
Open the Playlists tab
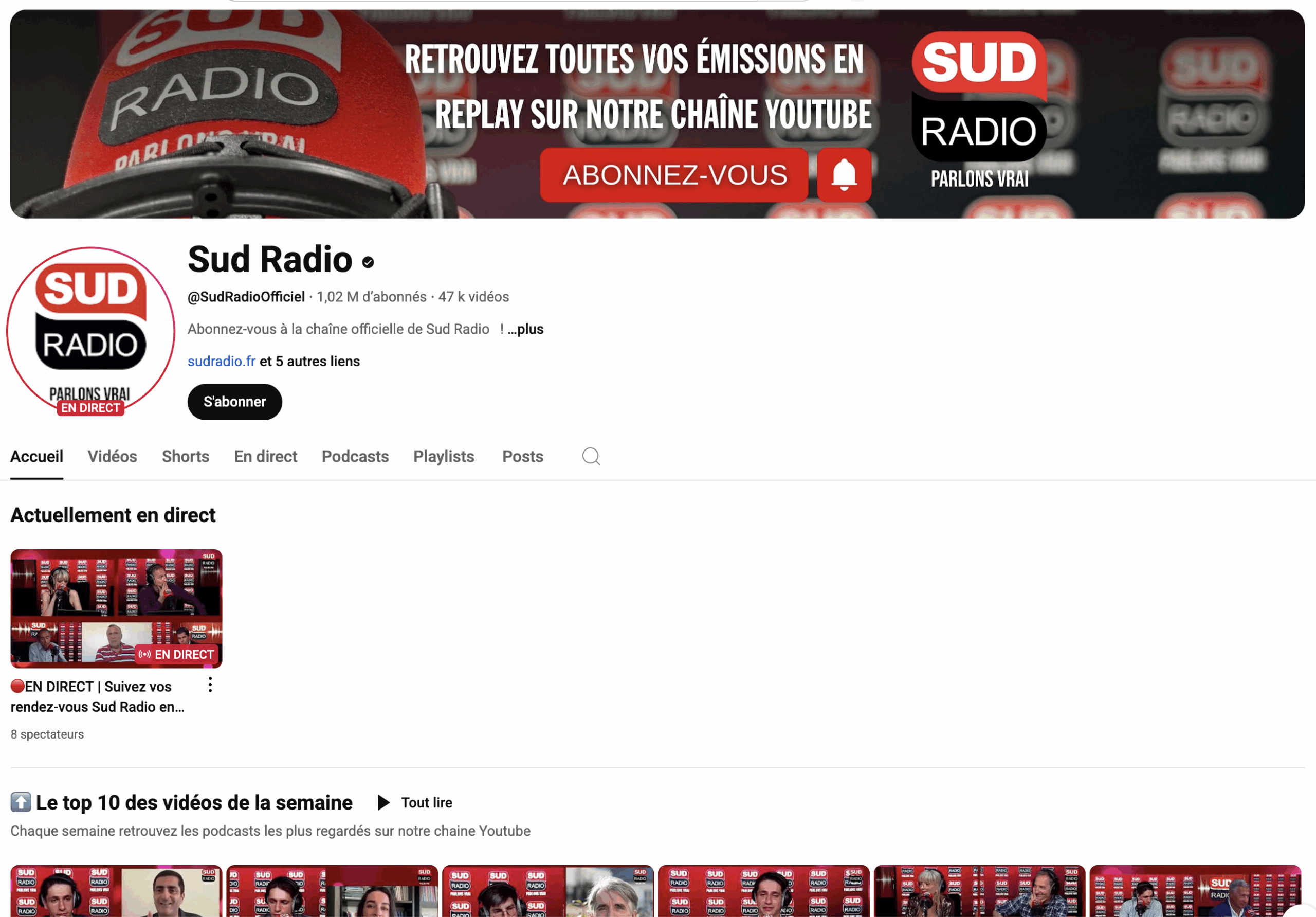[x=444, y=457]
